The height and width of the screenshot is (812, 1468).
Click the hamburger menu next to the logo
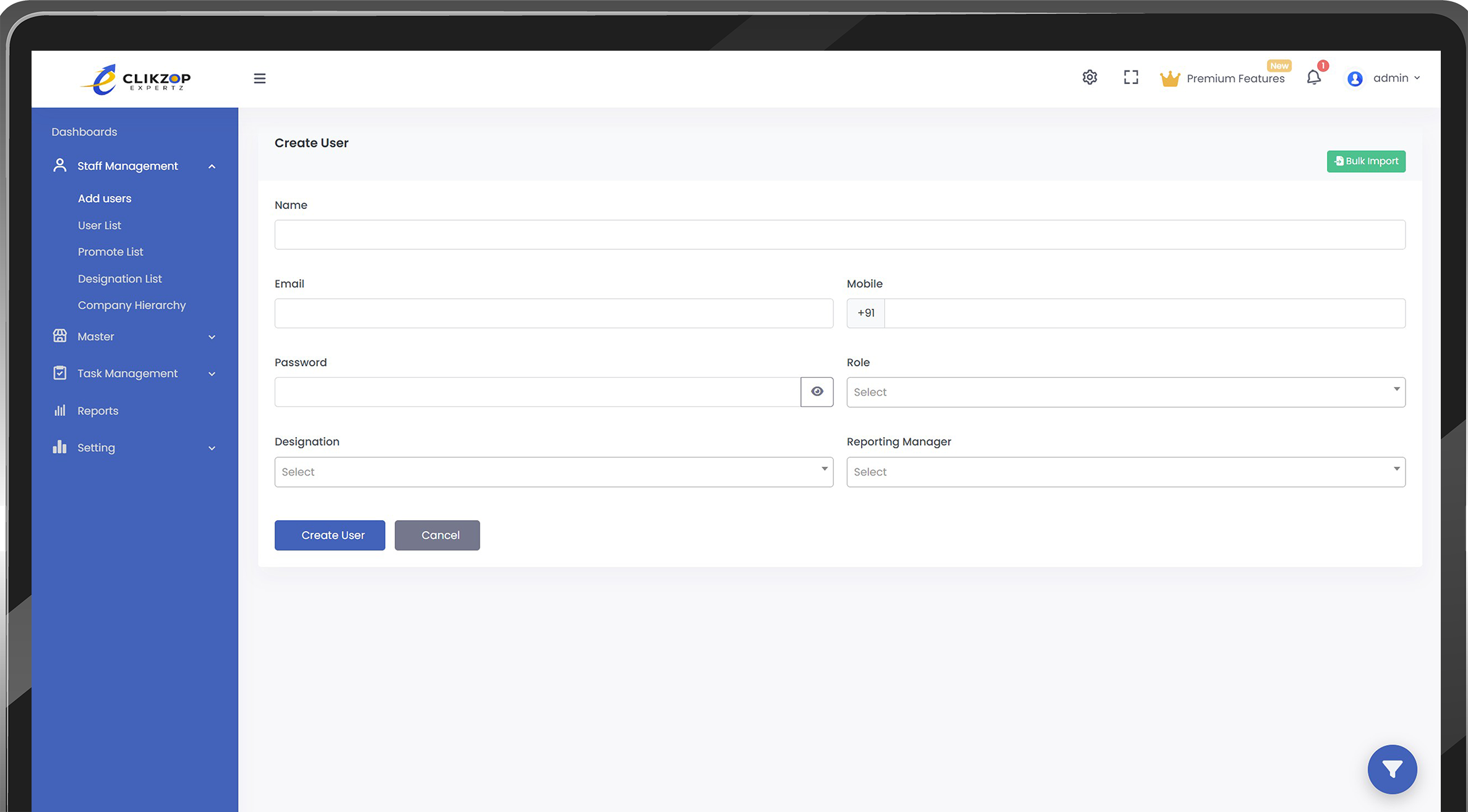259,78
